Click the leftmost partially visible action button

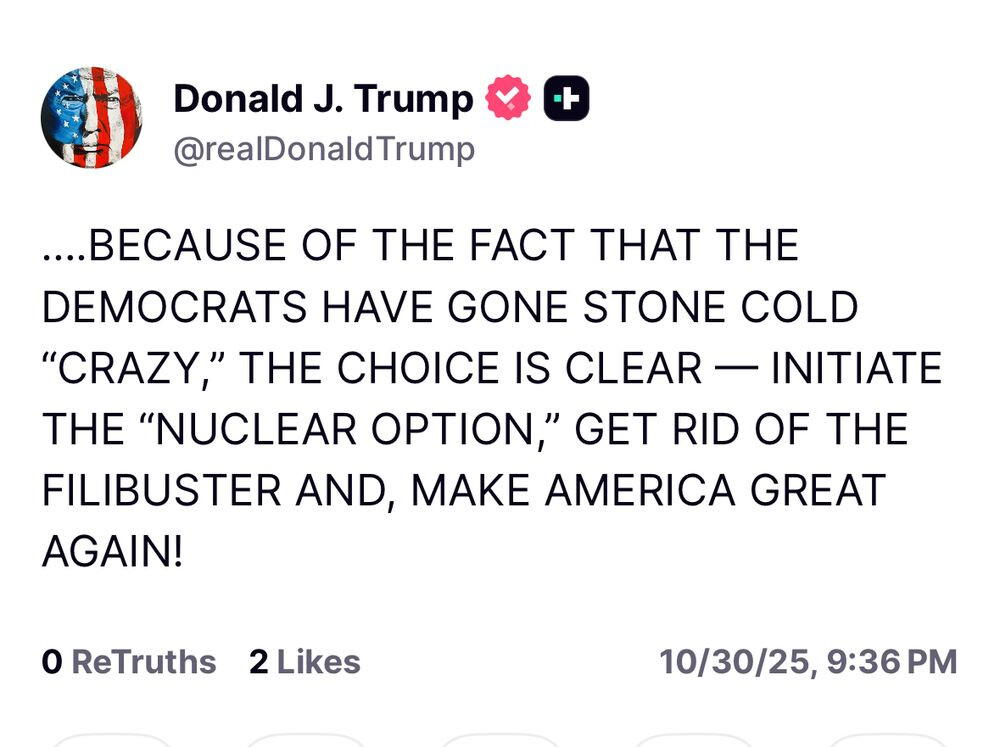coord(110,740)
